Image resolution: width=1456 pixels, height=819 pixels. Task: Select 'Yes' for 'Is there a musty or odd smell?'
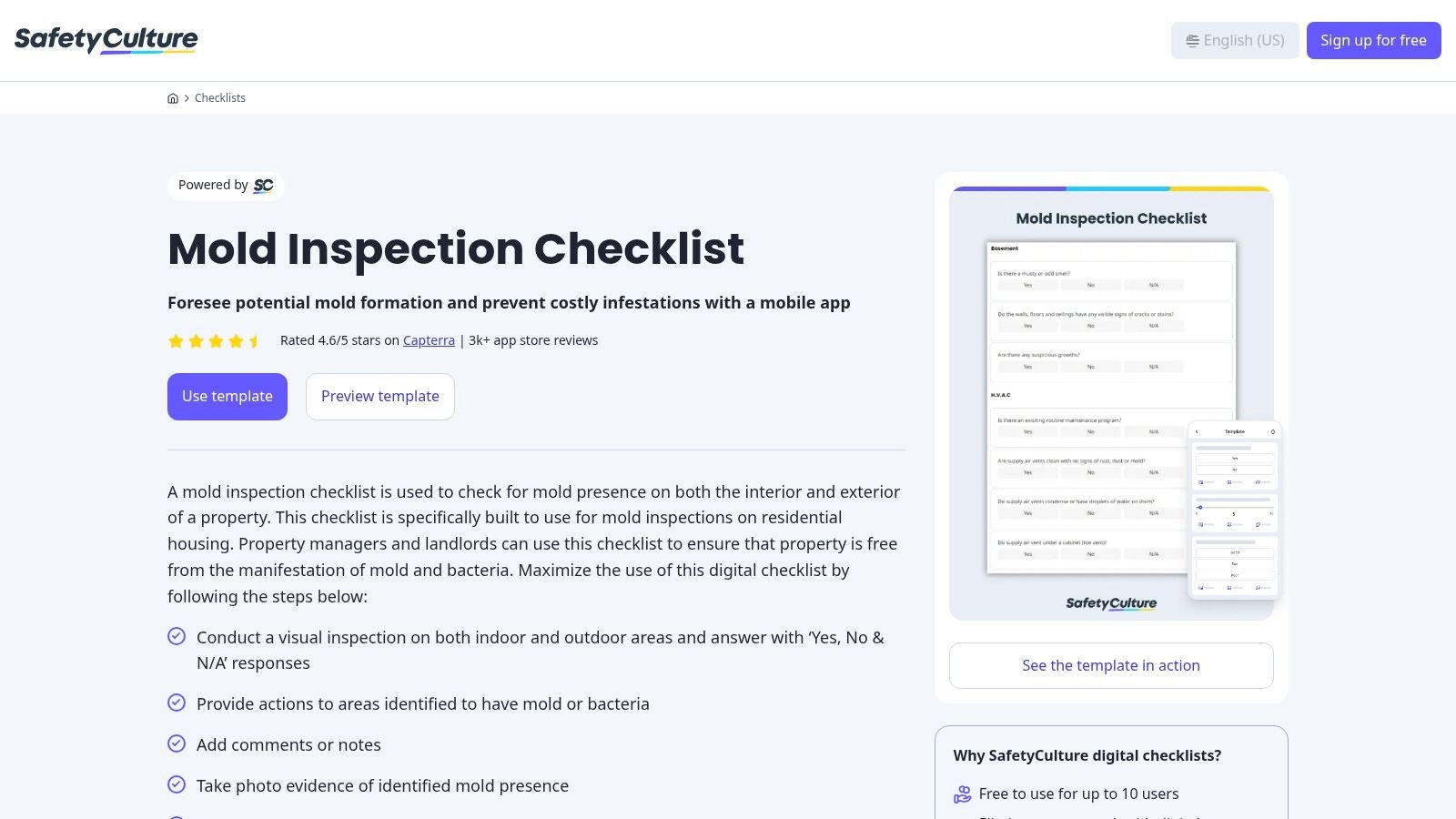tap(1027, 284)
